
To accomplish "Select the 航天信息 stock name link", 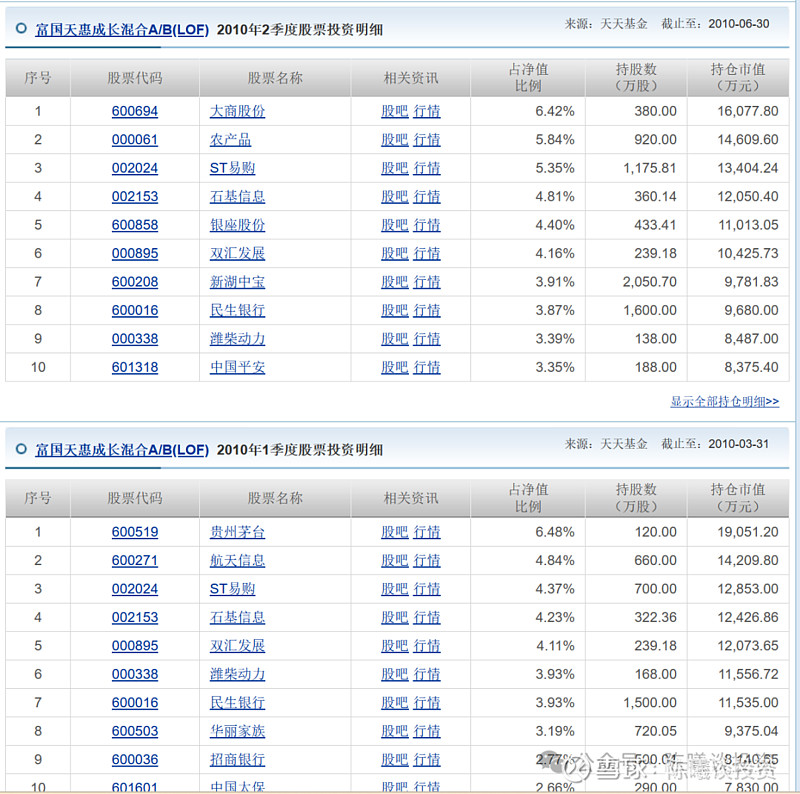I will click(237, 560).
